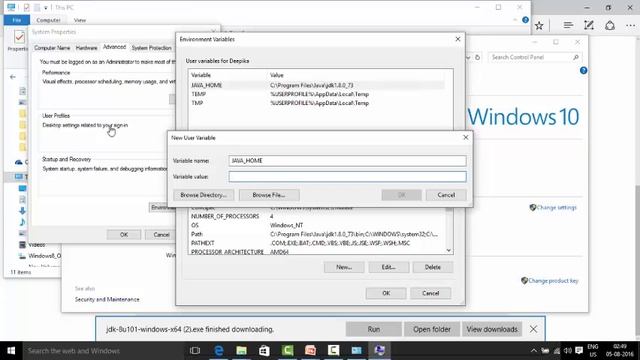Select the Edge web note pen icon
The height and width of the screenshot is (360, 640).
(589, 25)
